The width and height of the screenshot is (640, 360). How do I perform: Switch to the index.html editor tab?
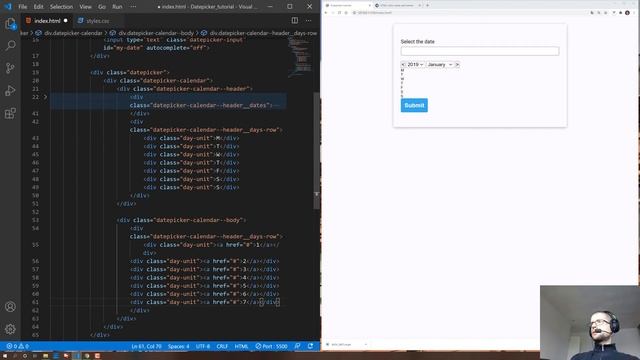tap(47, 20)
